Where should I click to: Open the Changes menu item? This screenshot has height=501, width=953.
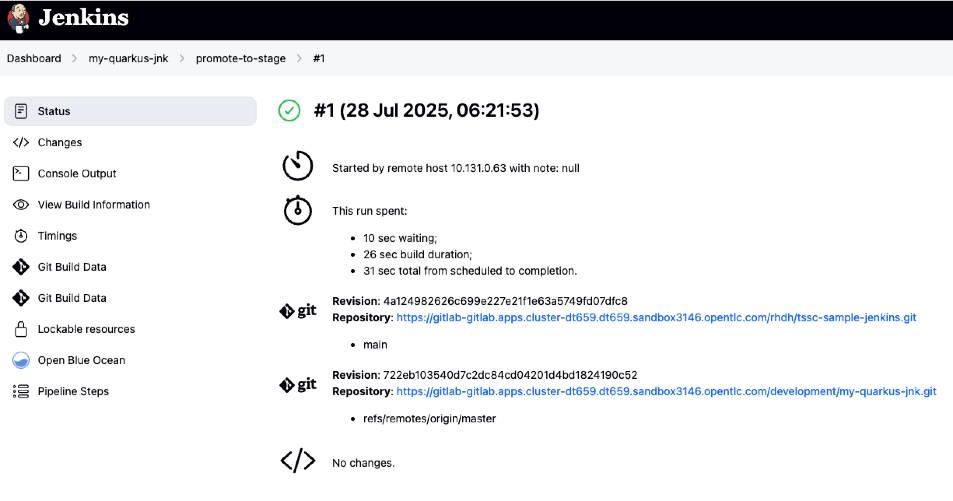60,142
